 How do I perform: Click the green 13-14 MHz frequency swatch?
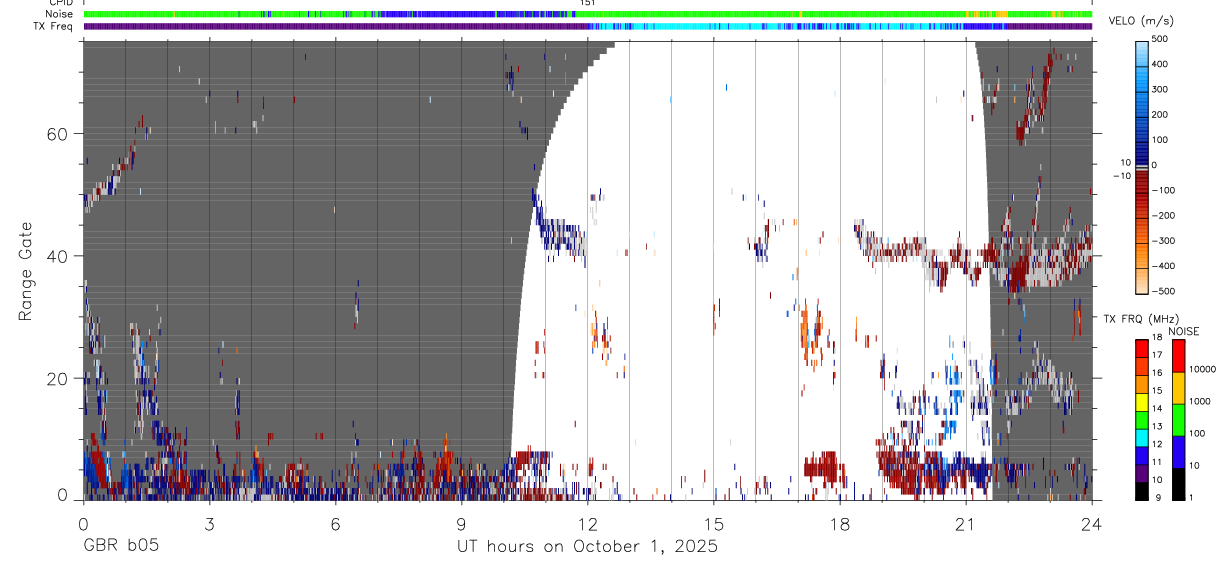[x=1141, y=419]
